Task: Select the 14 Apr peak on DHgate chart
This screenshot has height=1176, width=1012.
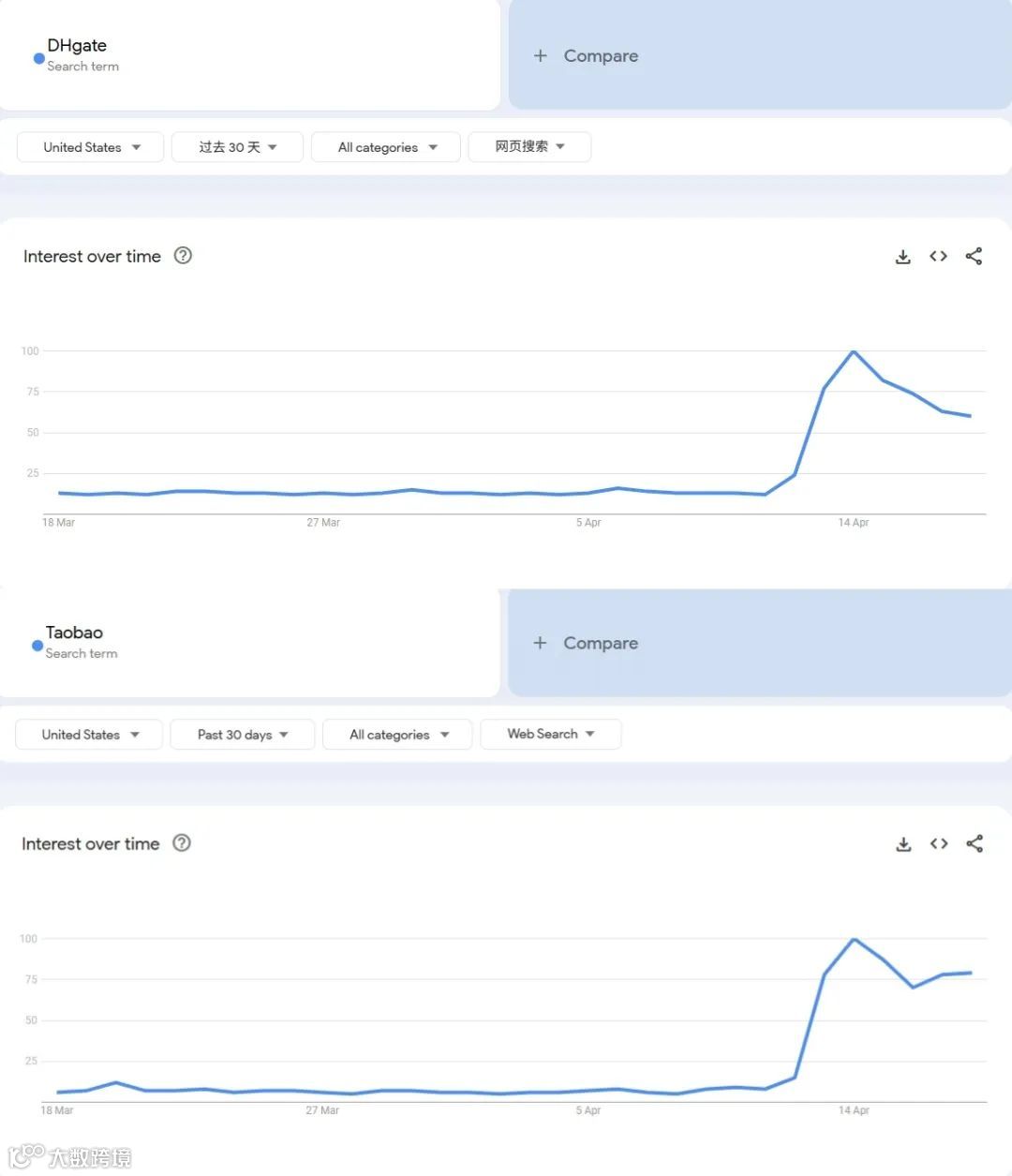Action: pos(854,351)
